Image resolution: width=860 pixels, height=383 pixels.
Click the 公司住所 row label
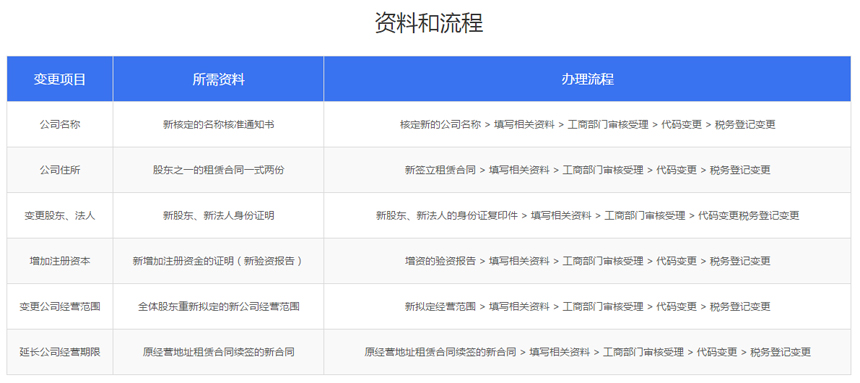click(x=60, y=170)
